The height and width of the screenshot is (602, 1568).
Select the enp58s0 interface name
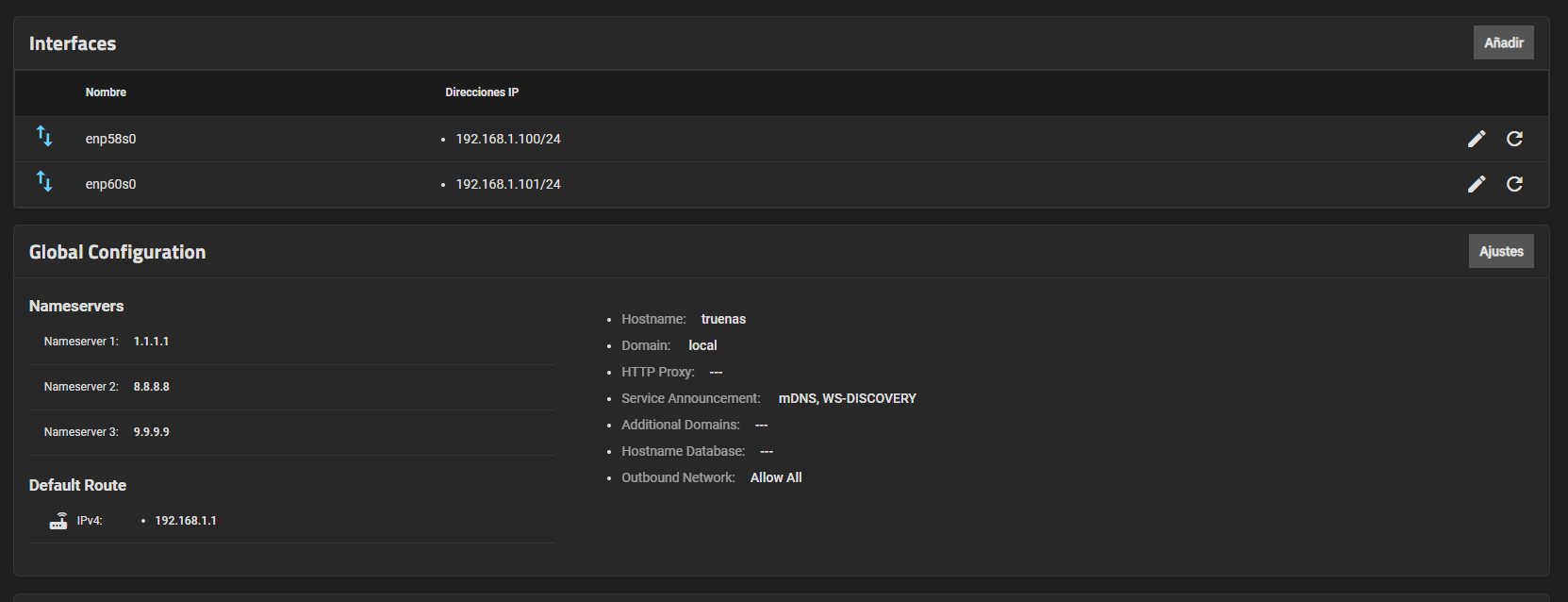(110, 139)
